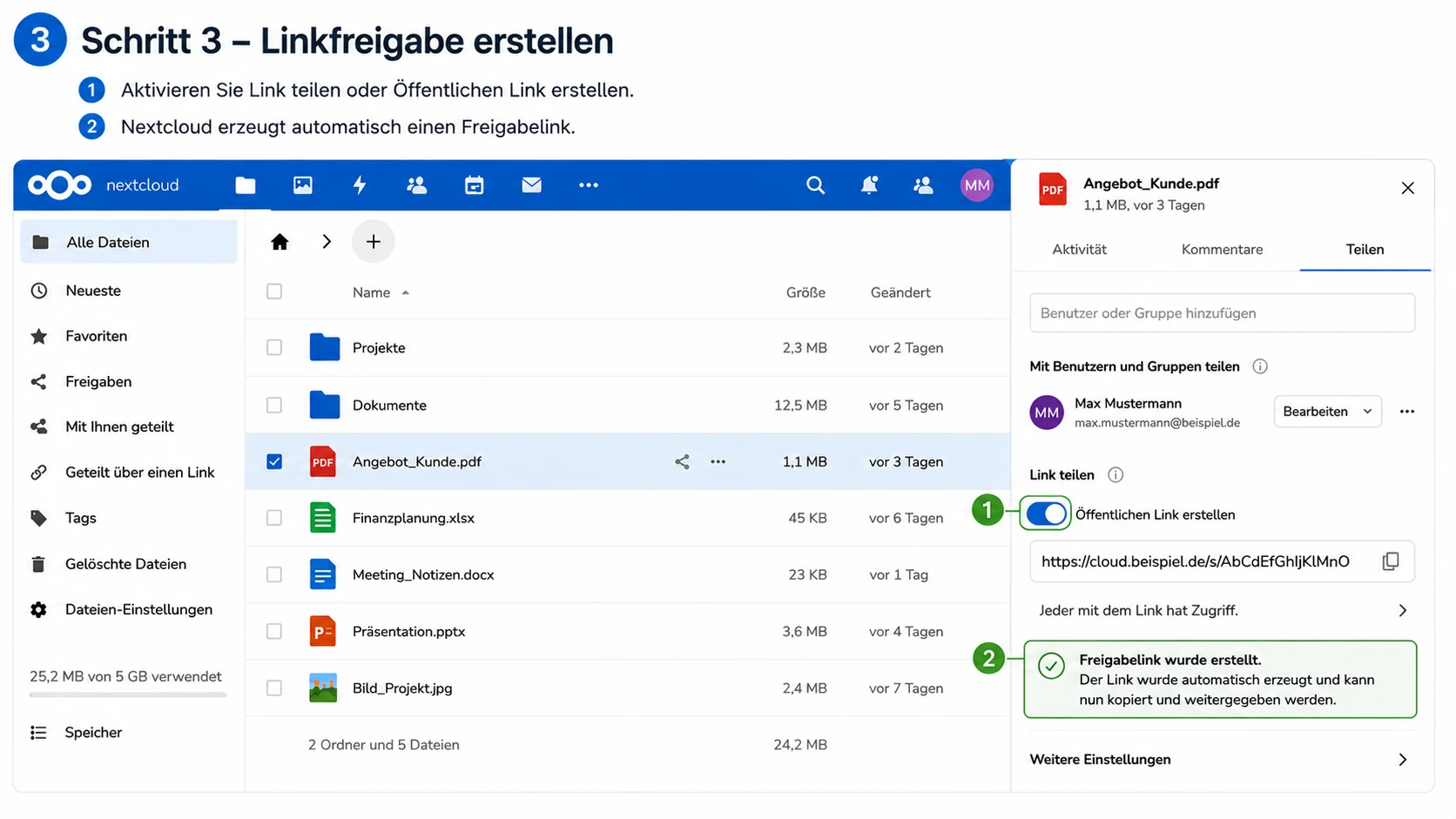Open info icon next to Link teilen

pos(1116,474)
